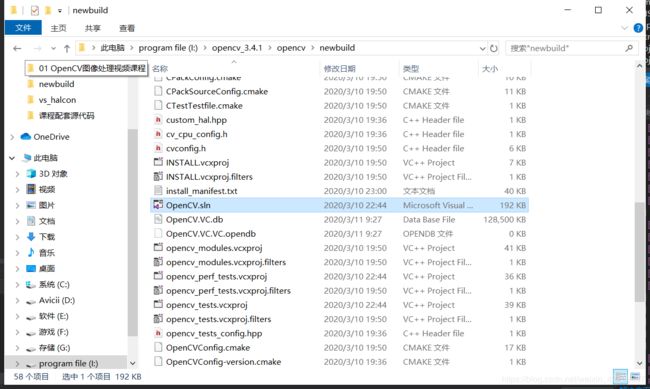Expand the Avicii (D:) drive node
The height and width of the screenshot is (389, 650).
[17, 300]
